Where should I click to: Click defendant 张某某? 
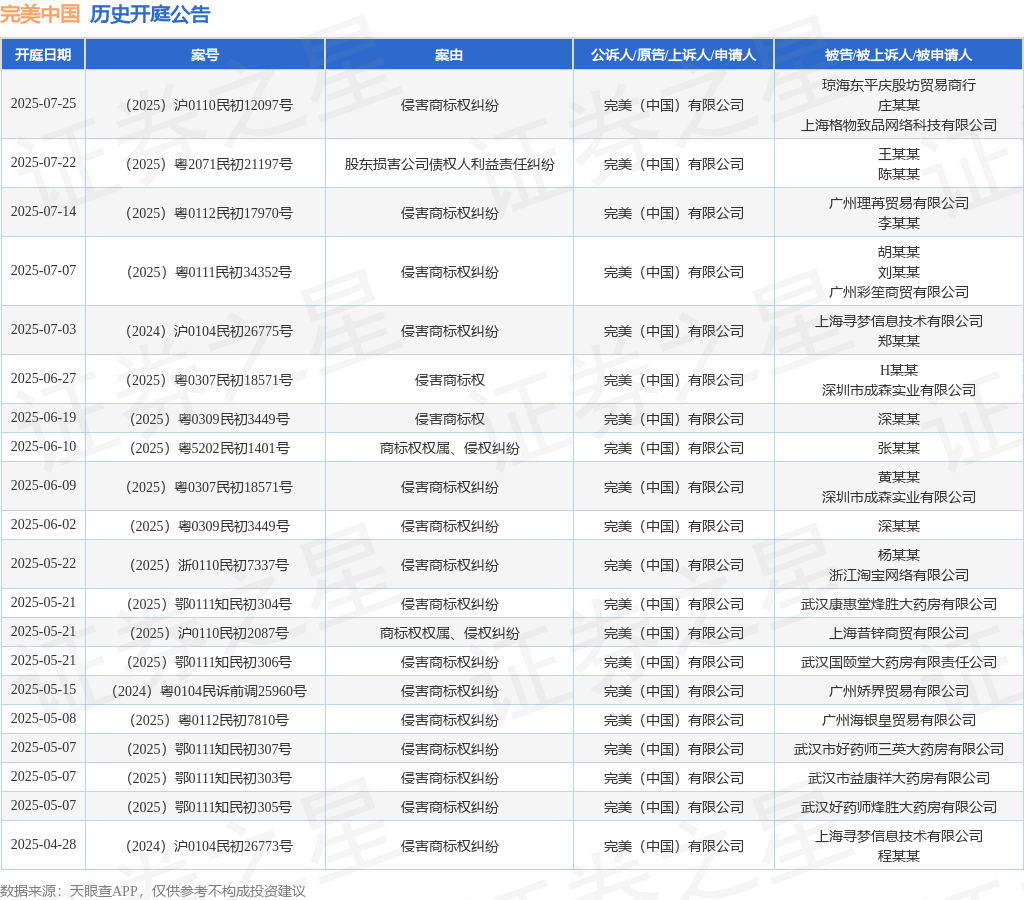(x=899, y=448)
